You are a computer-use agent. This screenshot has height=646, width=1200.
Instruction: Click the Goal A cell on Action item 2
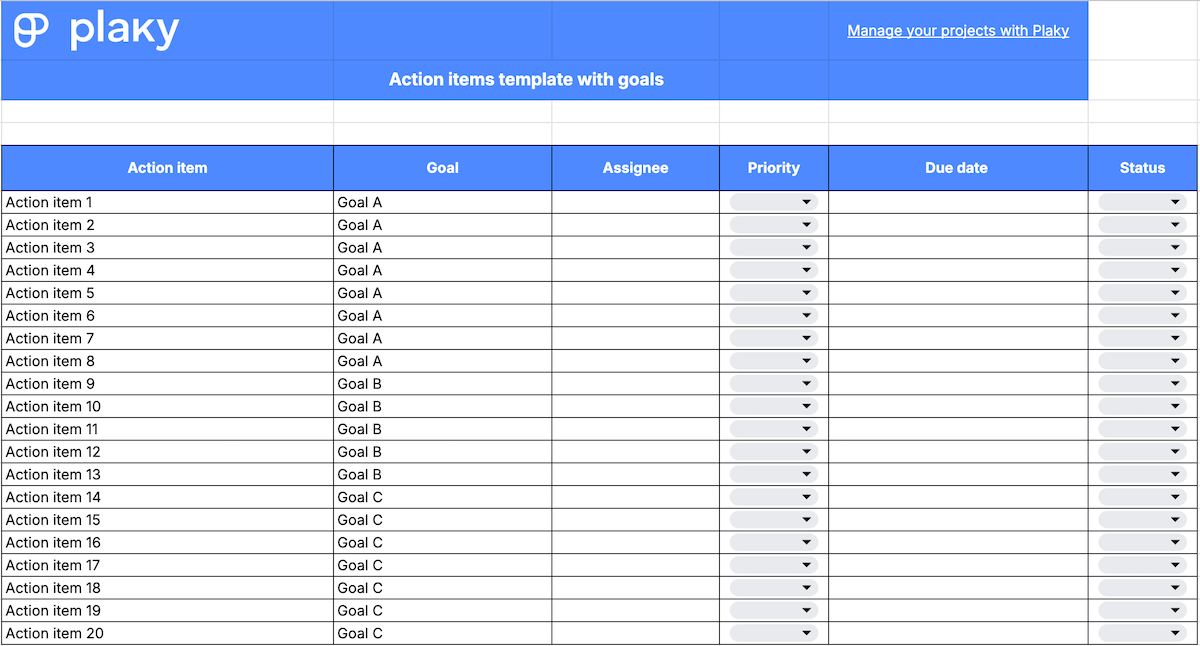click(x=442, y=224)
